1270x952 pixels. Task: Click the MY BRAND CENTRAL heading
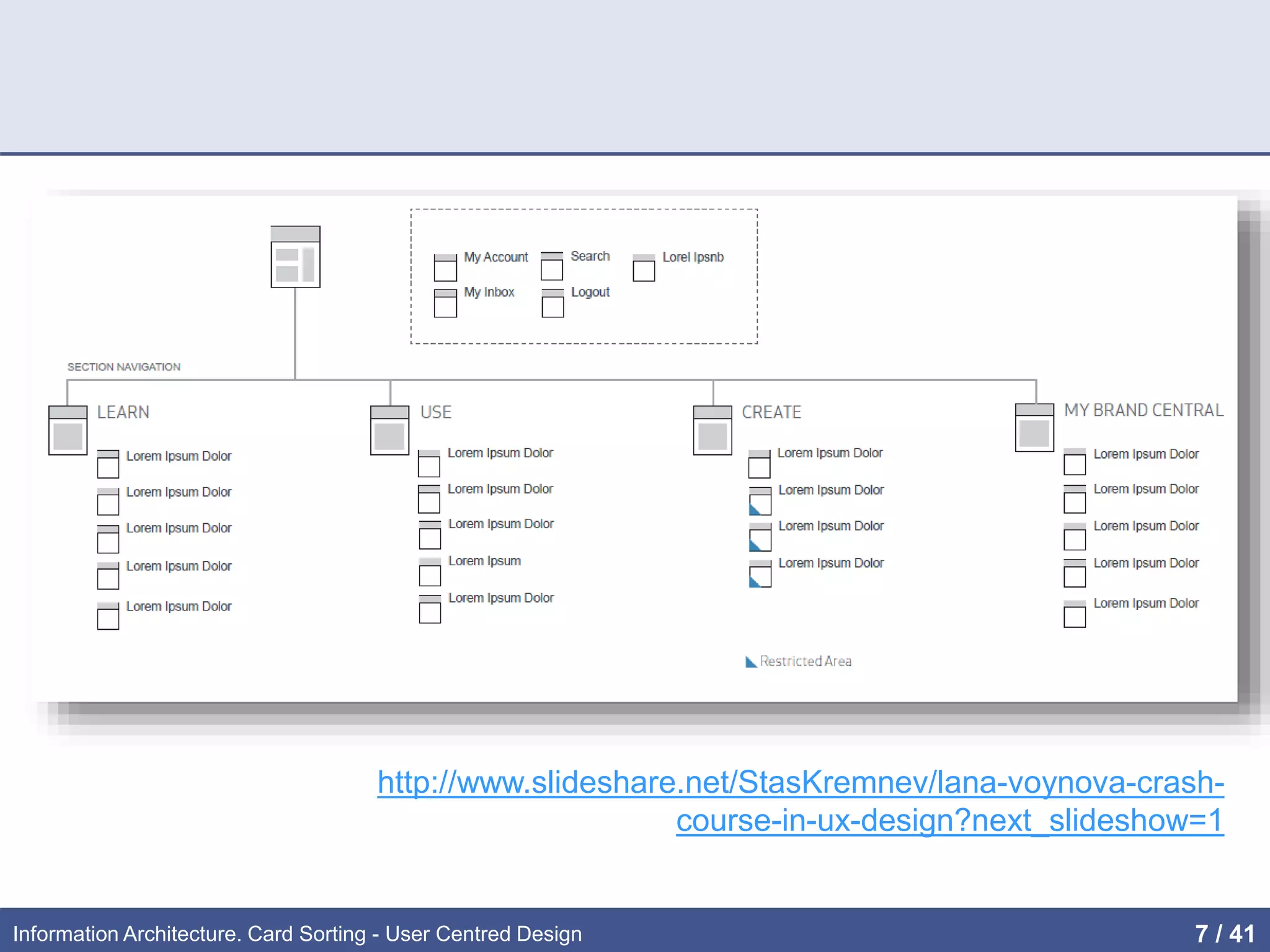pyautogui.click(x=1143, y=410)
